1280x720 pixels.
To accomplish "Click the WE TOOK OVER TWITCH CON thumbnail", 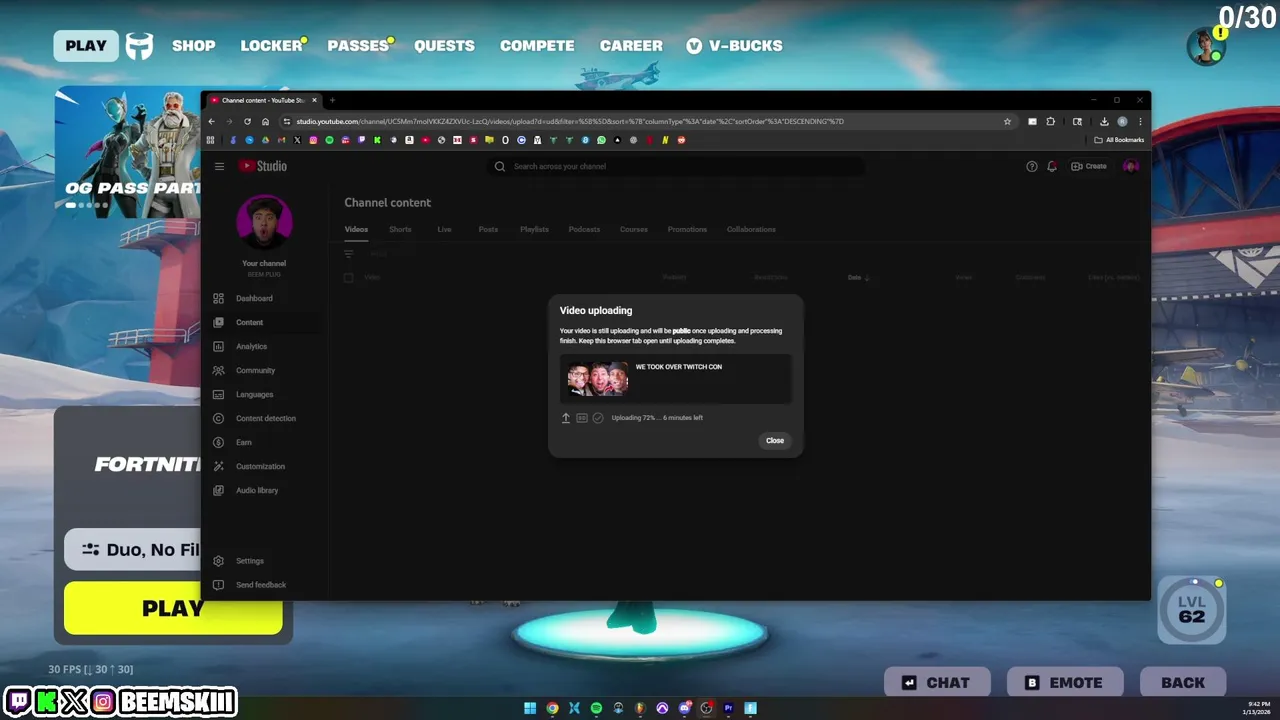I will coord(598,379).
